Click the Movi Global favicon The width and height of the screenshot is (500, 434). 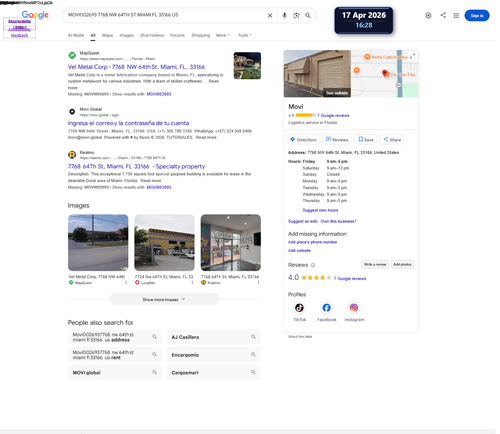72,112
